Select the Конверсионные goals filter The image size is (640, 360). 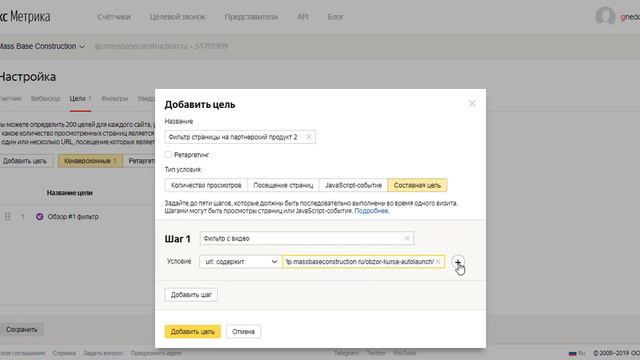click(x=90, y=161)
